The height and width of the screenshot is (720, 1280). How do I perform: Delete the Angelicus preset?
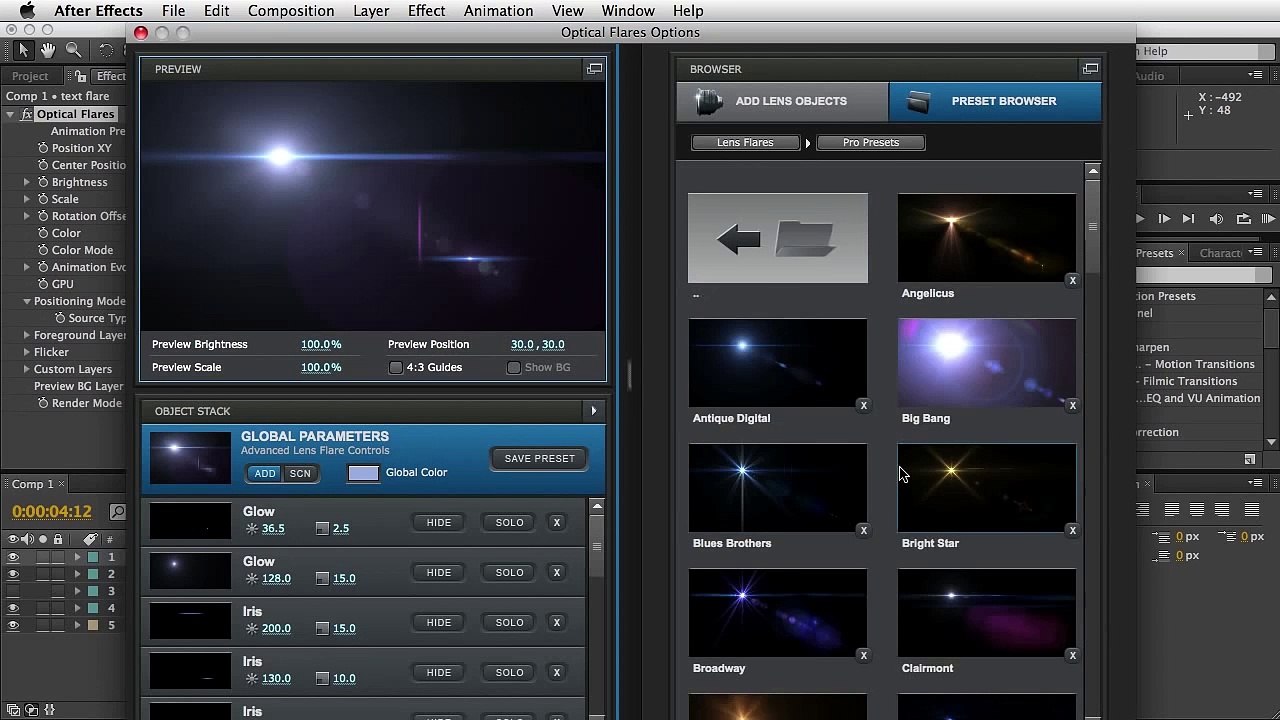point(1072,280)
